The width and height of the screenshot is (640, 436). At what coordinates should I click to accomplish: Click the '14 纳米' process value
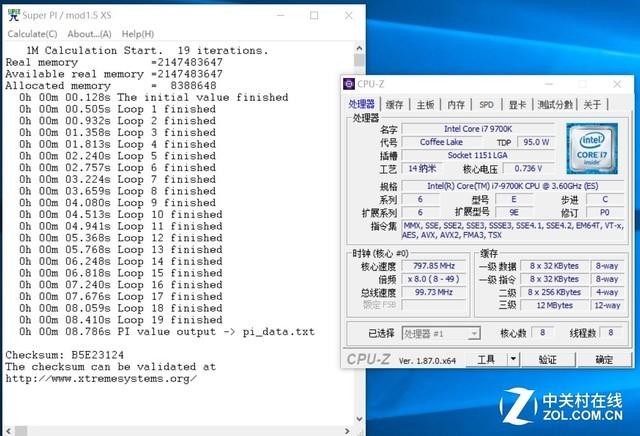[422, 168]
